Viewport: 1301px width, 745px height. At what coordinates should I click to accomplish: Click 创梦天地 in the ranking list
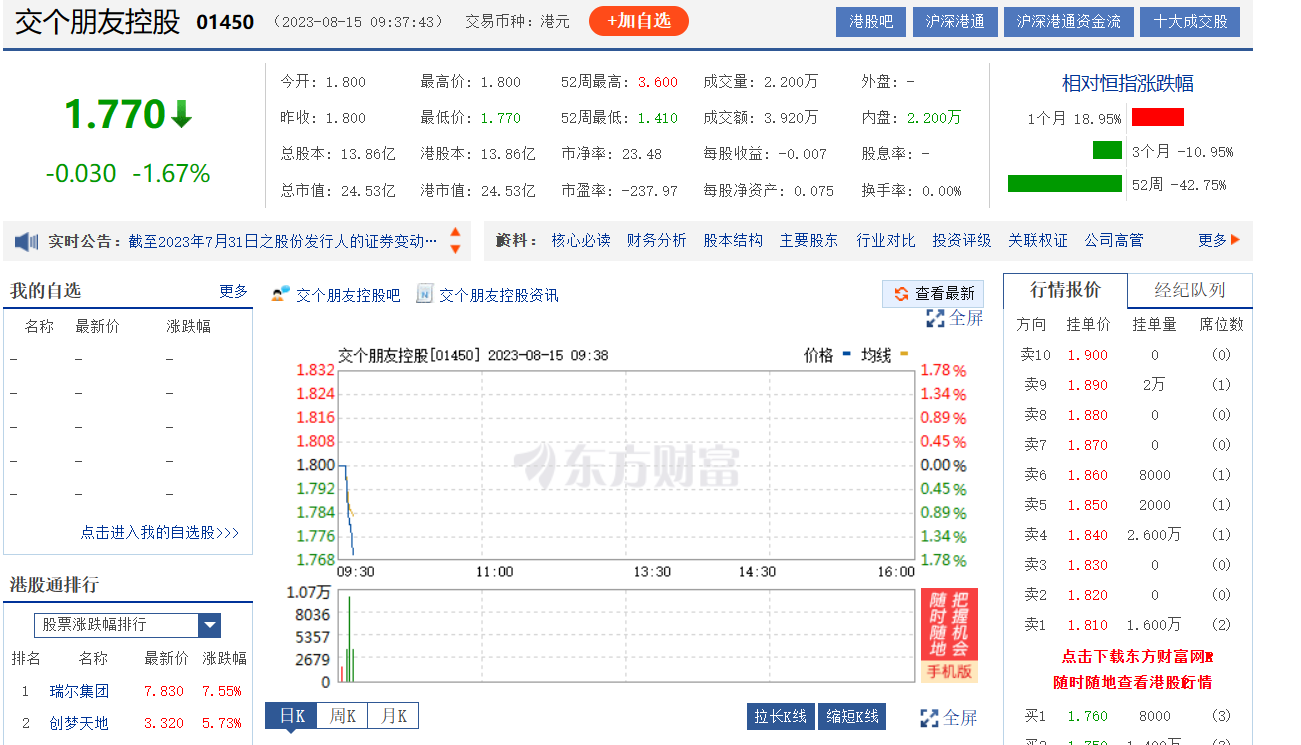point(79,723)
